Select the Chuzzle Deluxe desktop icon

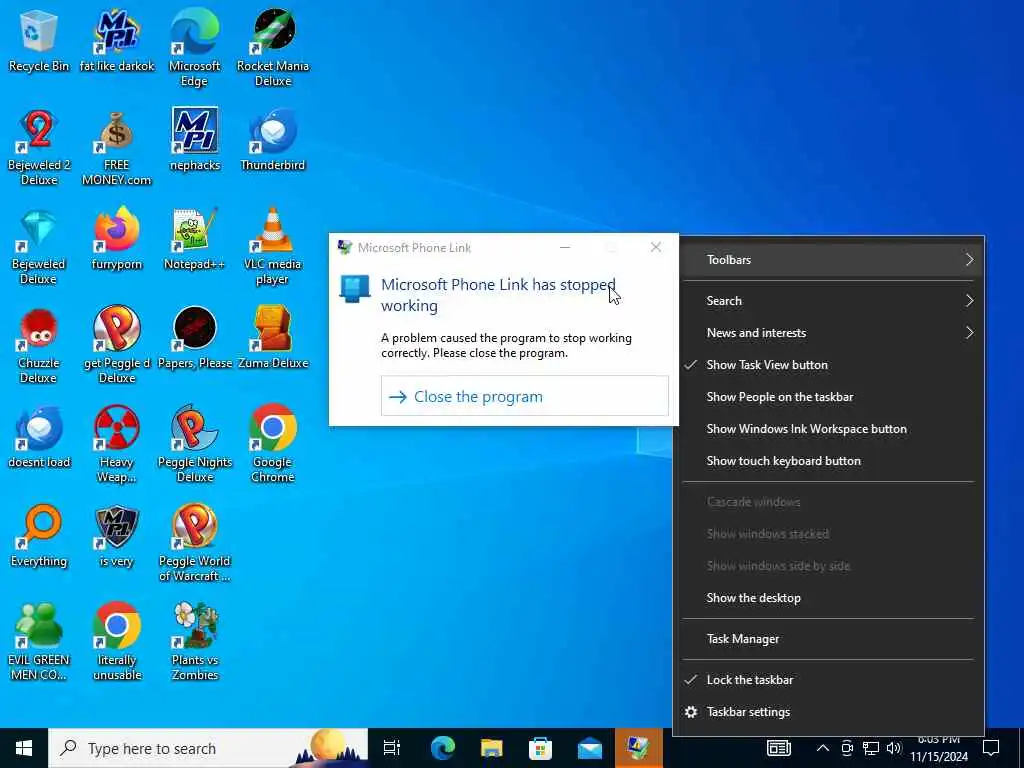coord(39,345)
